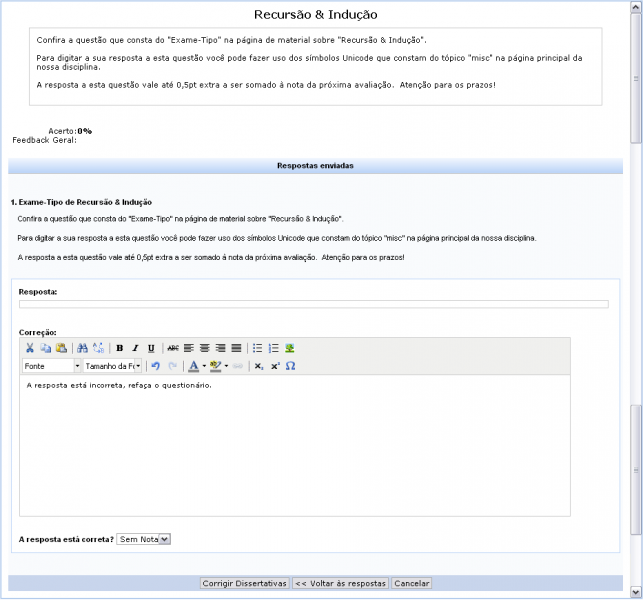Center align the text

(205, 348)
